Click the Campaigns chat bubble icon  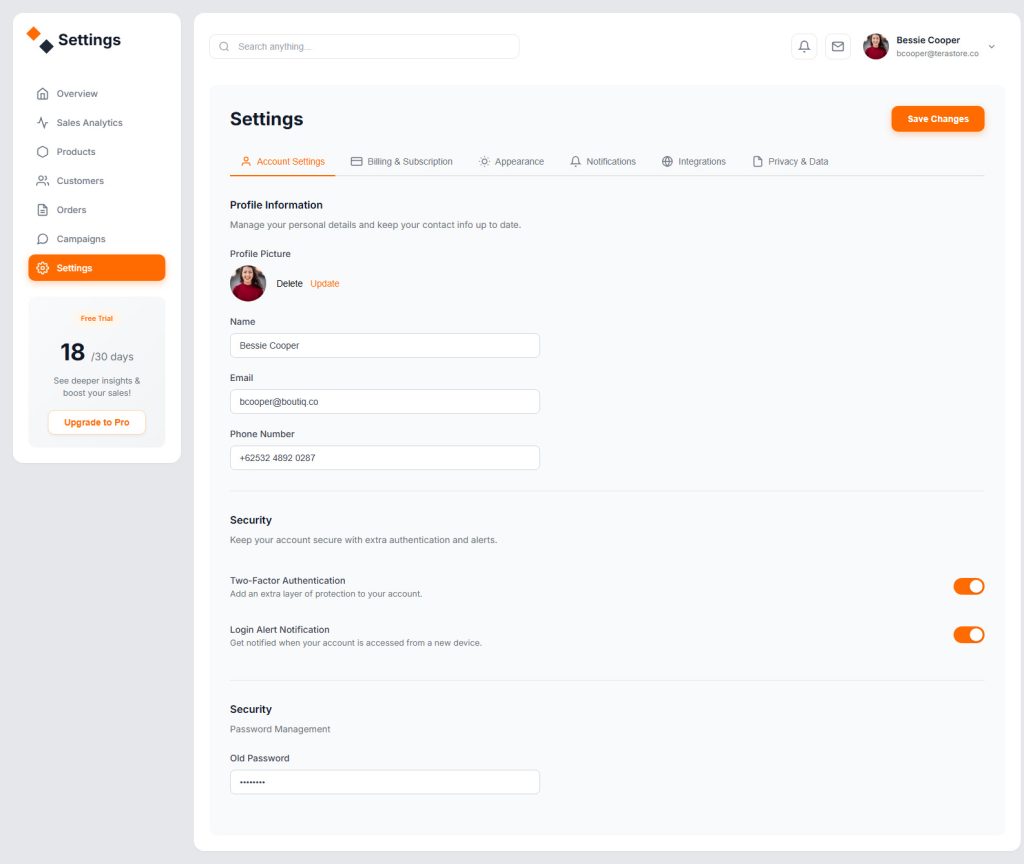pos(42,239)
